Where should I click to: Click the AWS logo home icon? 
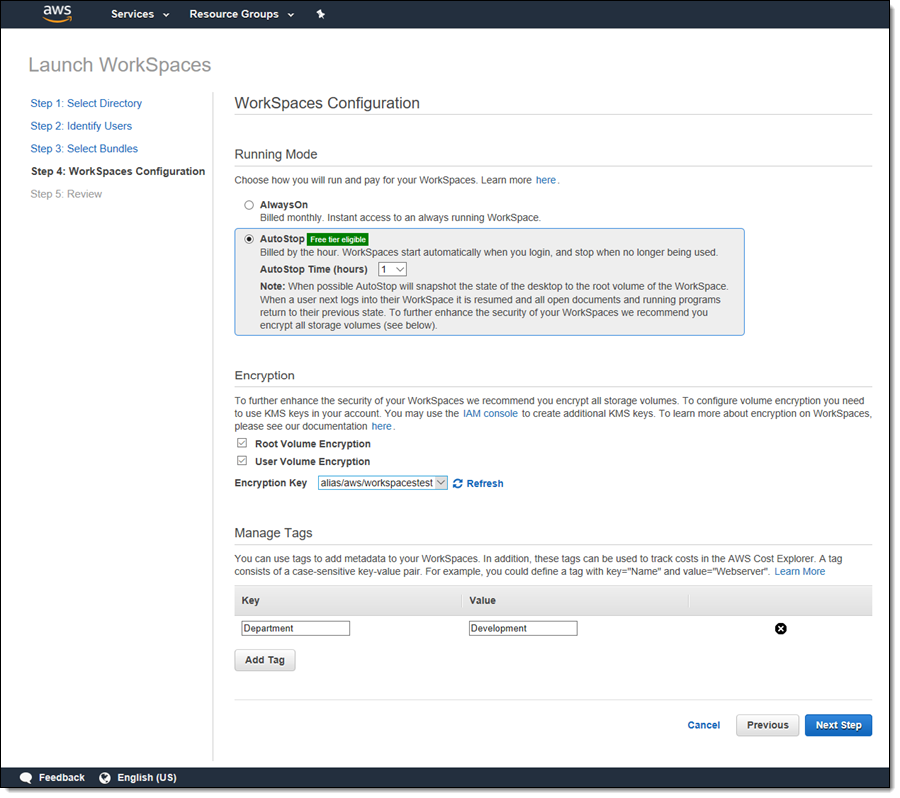click(x=57, y=14)
